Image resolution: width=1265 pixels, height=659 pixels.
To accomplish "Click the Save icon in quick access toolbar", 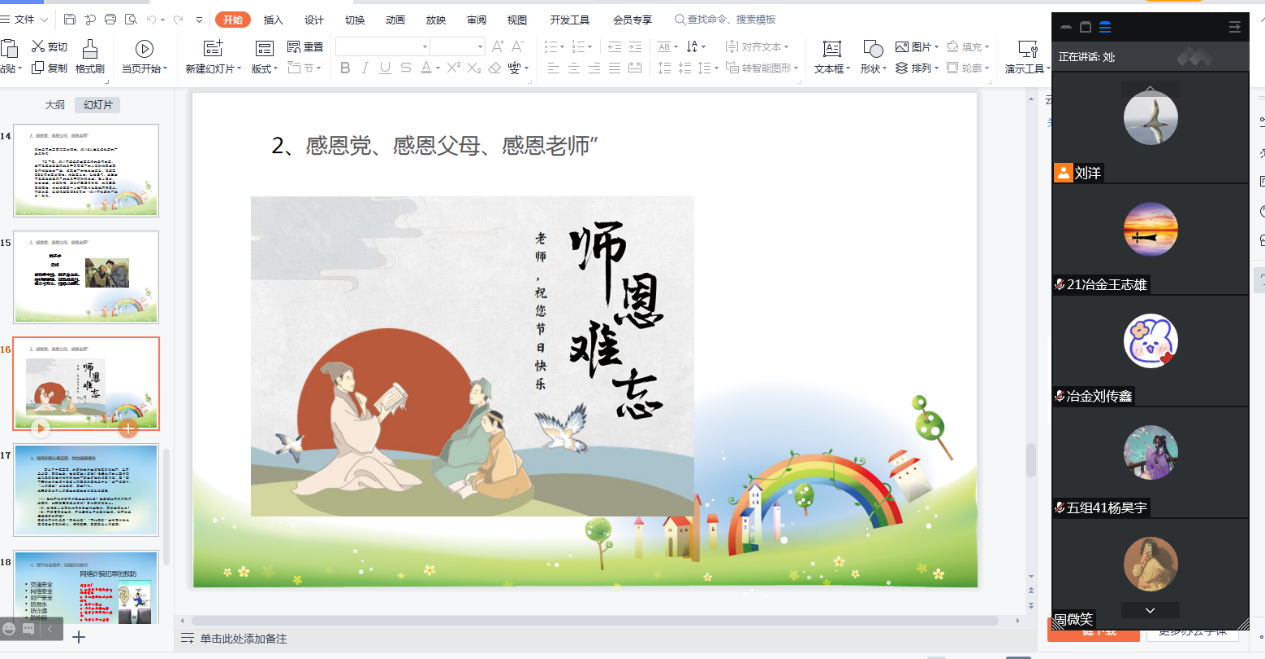I will [x=69, y=20].
